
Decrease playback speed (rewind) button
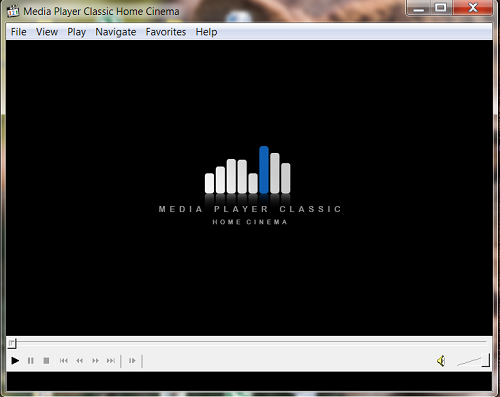79,361
